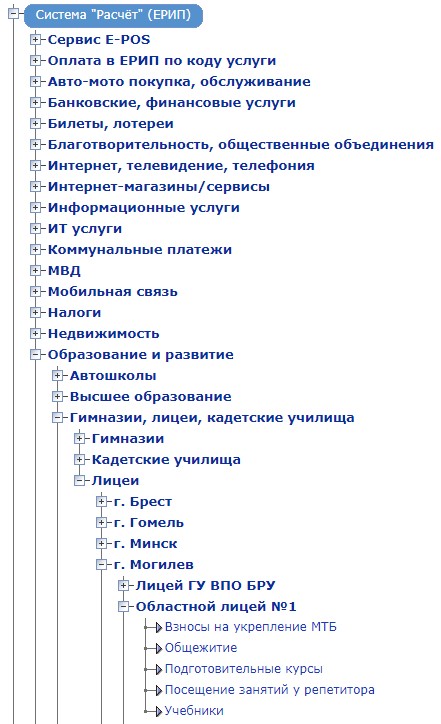Select Высшее образование tree item

coord(151,397)
